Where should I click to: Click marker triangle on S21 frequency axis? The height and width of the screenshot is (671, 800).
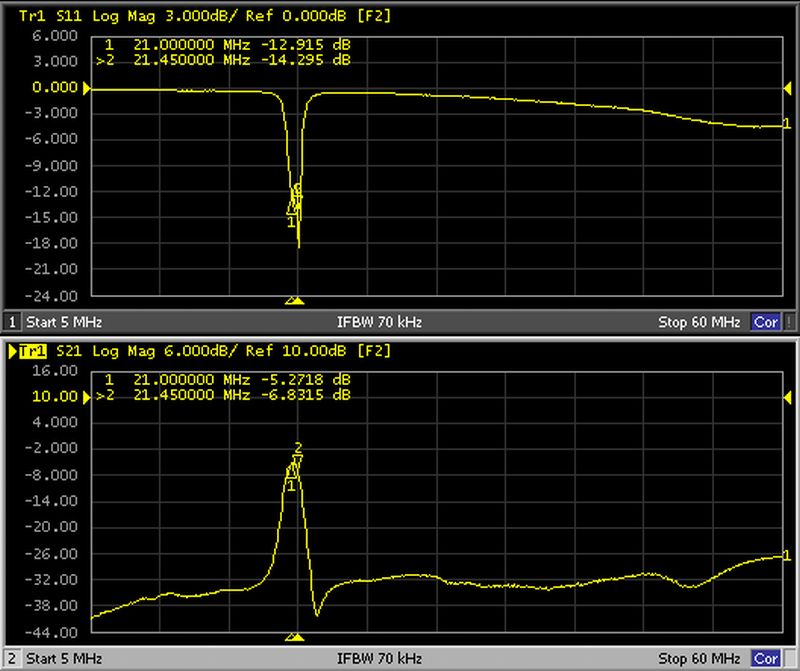[x=294, y=636]
